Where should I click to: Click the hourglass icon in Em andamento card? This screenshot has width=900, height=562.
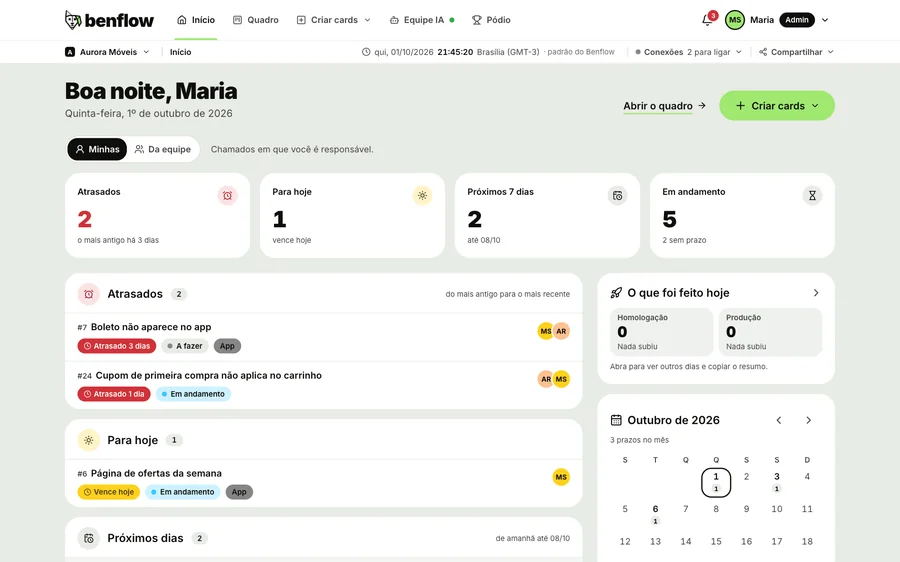pos(812,196)
